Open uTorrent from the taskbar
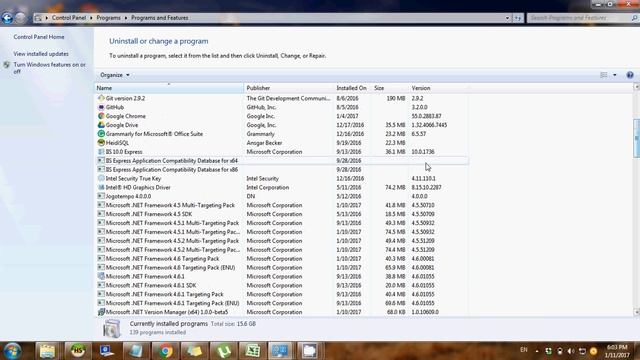 pyautogui.click(x=224, y=351)
